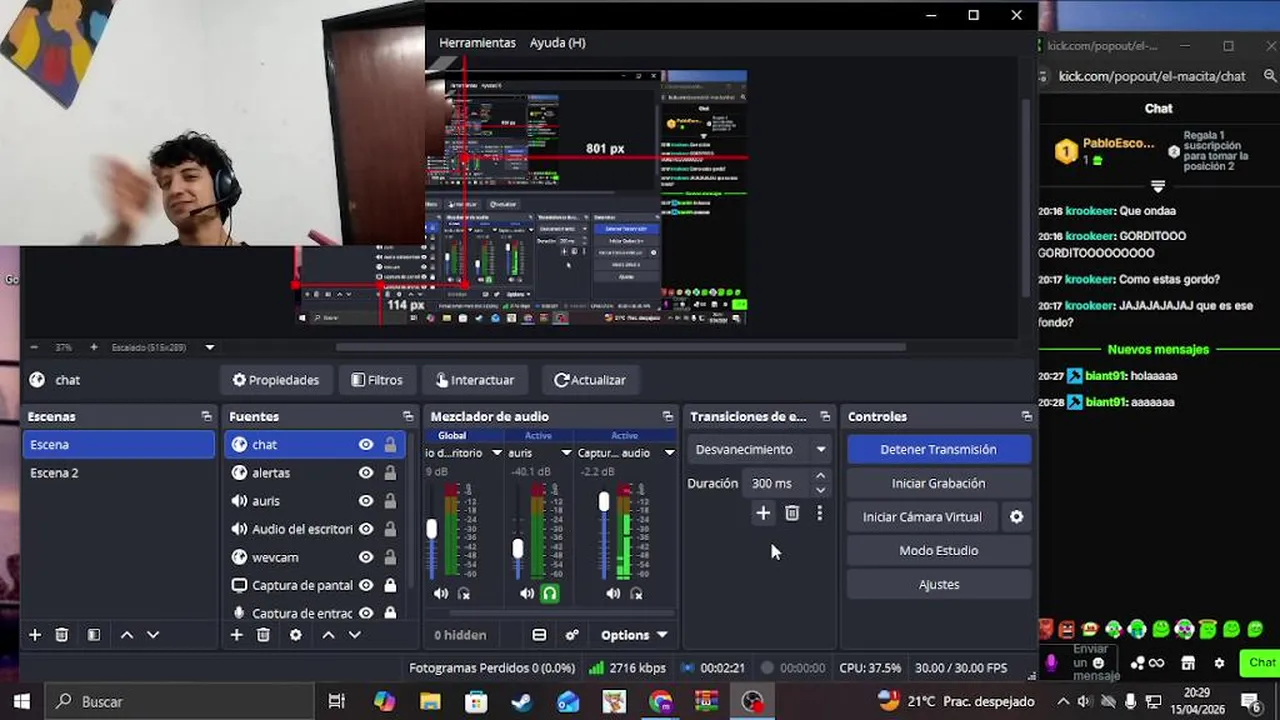Show hidden tray icons in taskbar
Viewport: 1280px width, 720px height.
point(1063,702)
